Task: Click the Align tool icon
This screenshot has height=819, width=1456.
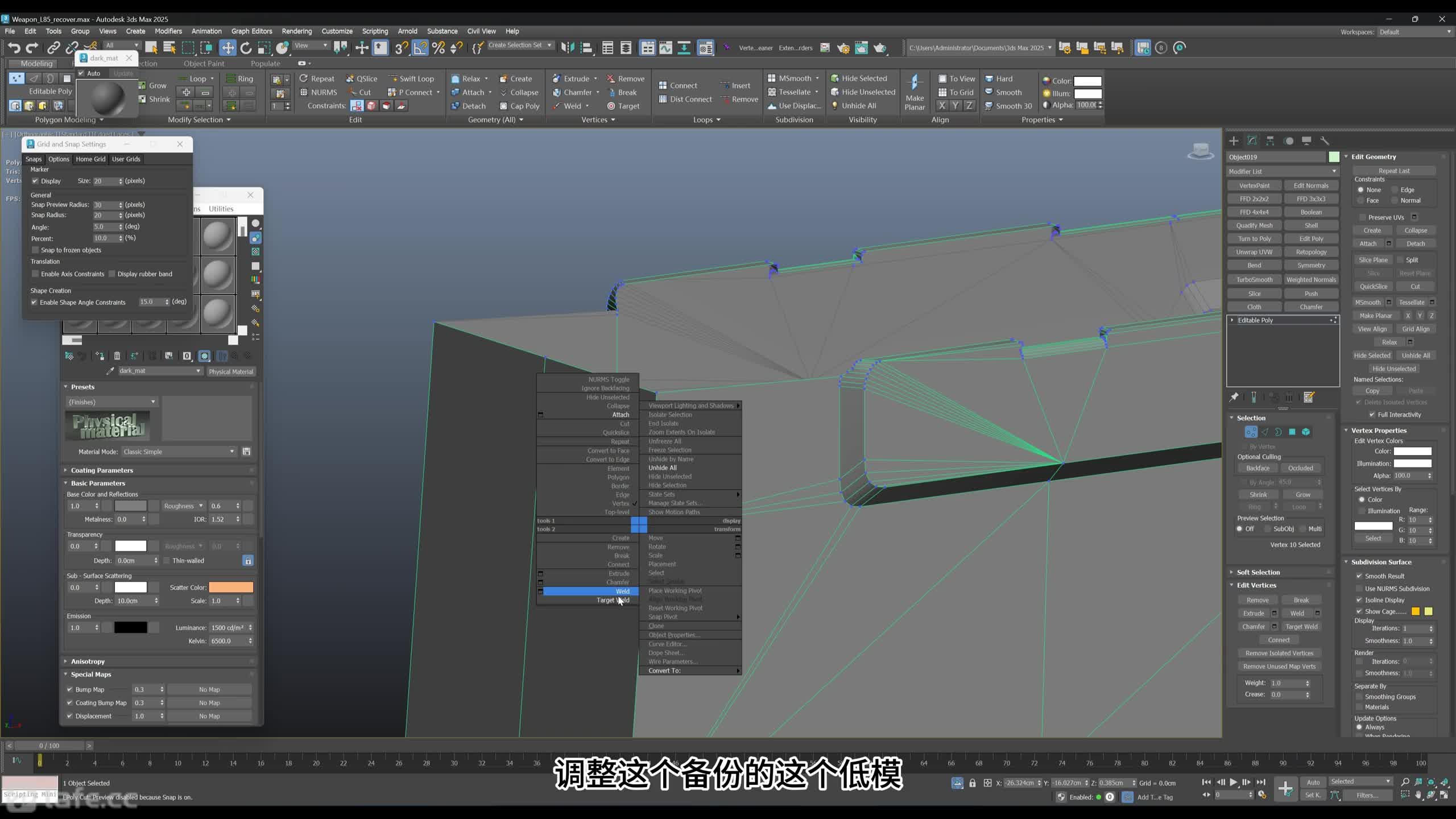Action: point(586,48)
